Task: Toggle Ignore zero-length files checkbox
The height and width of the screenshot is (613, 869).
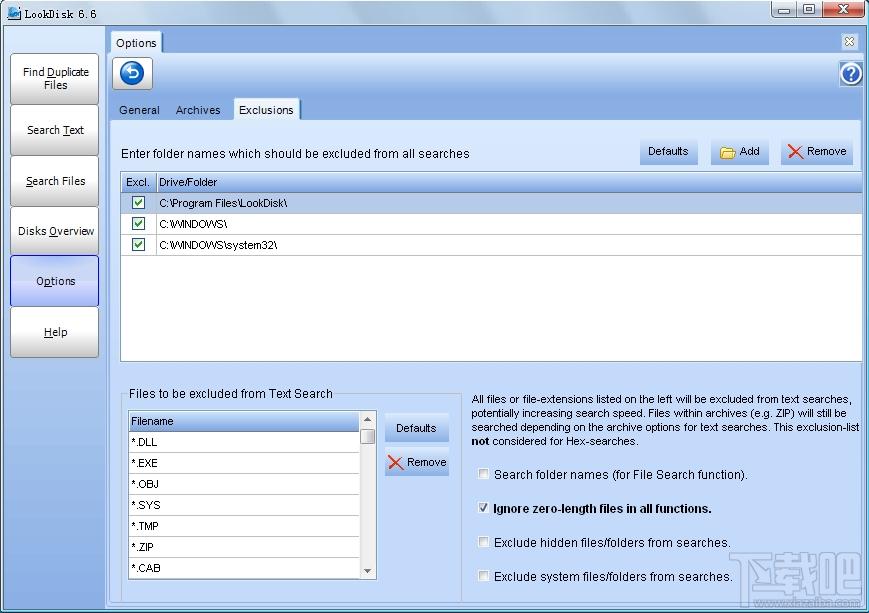Action: pyautogui.click(x=483, y=508)
